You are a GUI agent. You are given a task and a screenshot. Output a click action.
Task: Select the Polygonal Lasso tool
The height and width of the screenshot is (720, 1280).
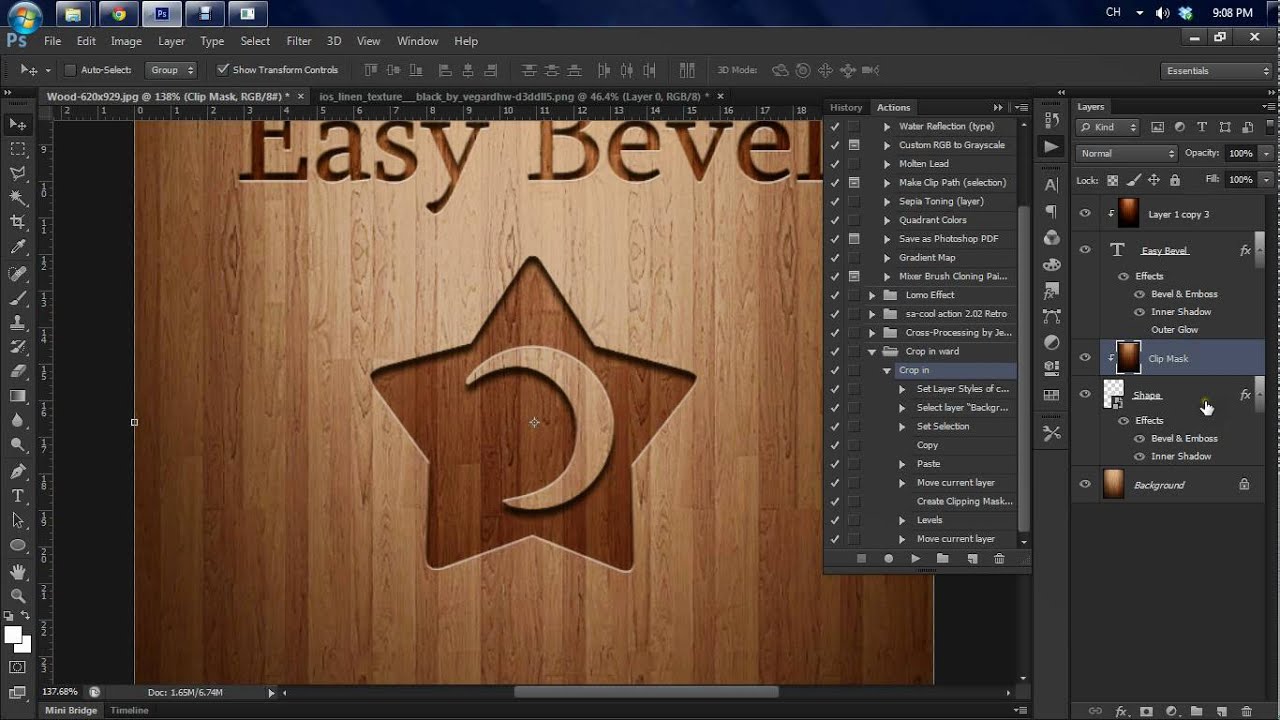(x=18, y=174)
